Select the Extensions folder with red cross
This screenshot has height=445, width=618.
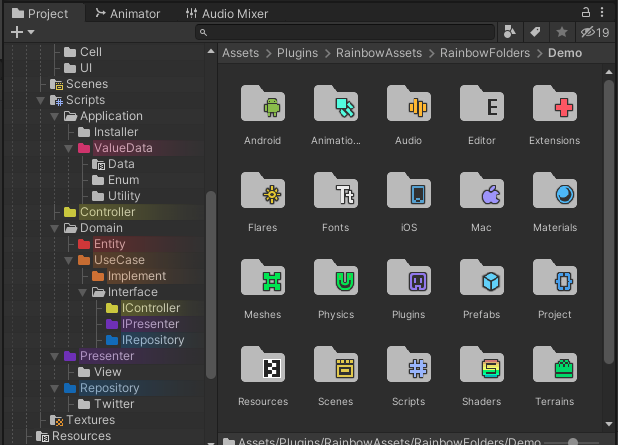pyautogui.click(x=555, y=106)
